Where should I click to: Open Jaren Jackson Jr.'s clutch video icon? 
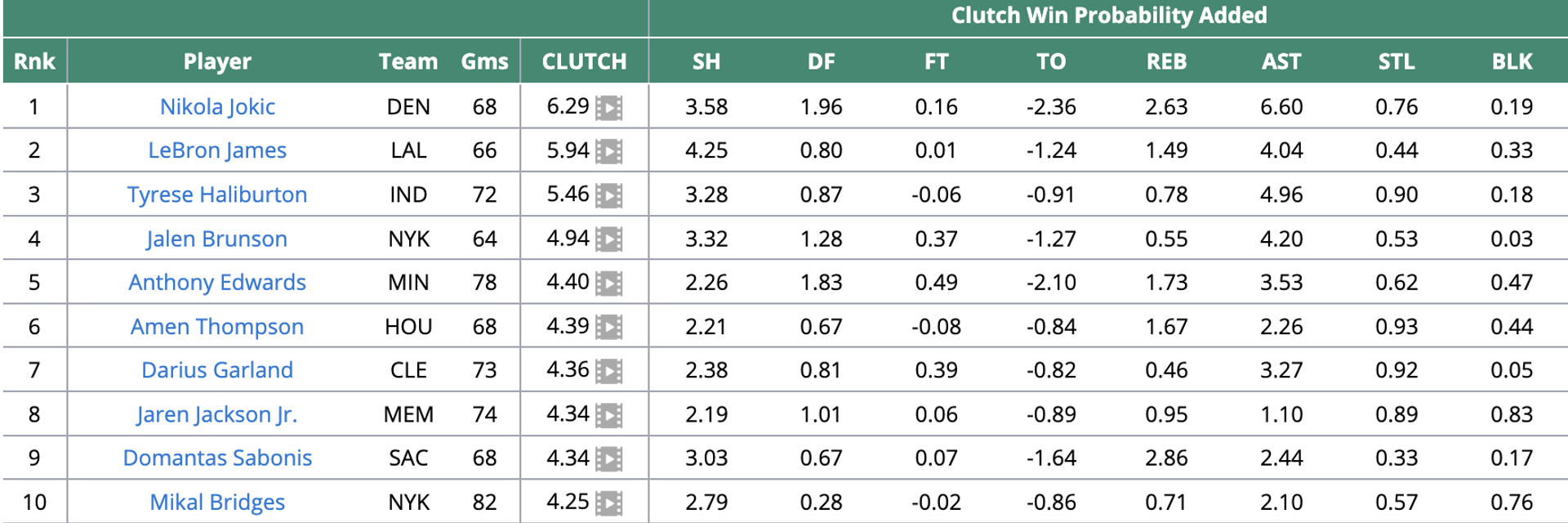[608, 415]
